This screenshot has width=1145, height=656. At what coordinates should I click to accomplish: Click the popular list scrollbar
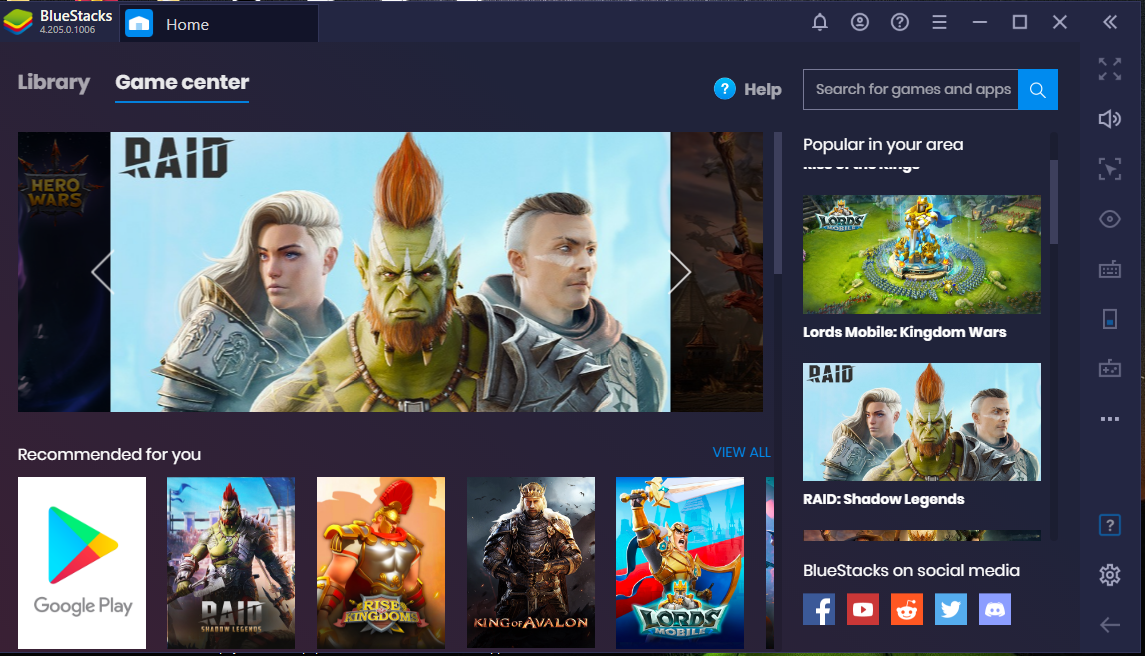(x=1054, y=202)
